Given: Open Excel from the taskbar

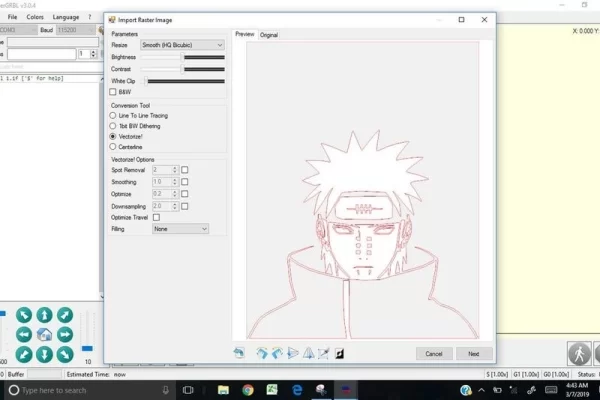Looking at the screenshot, I should (272, 390).
